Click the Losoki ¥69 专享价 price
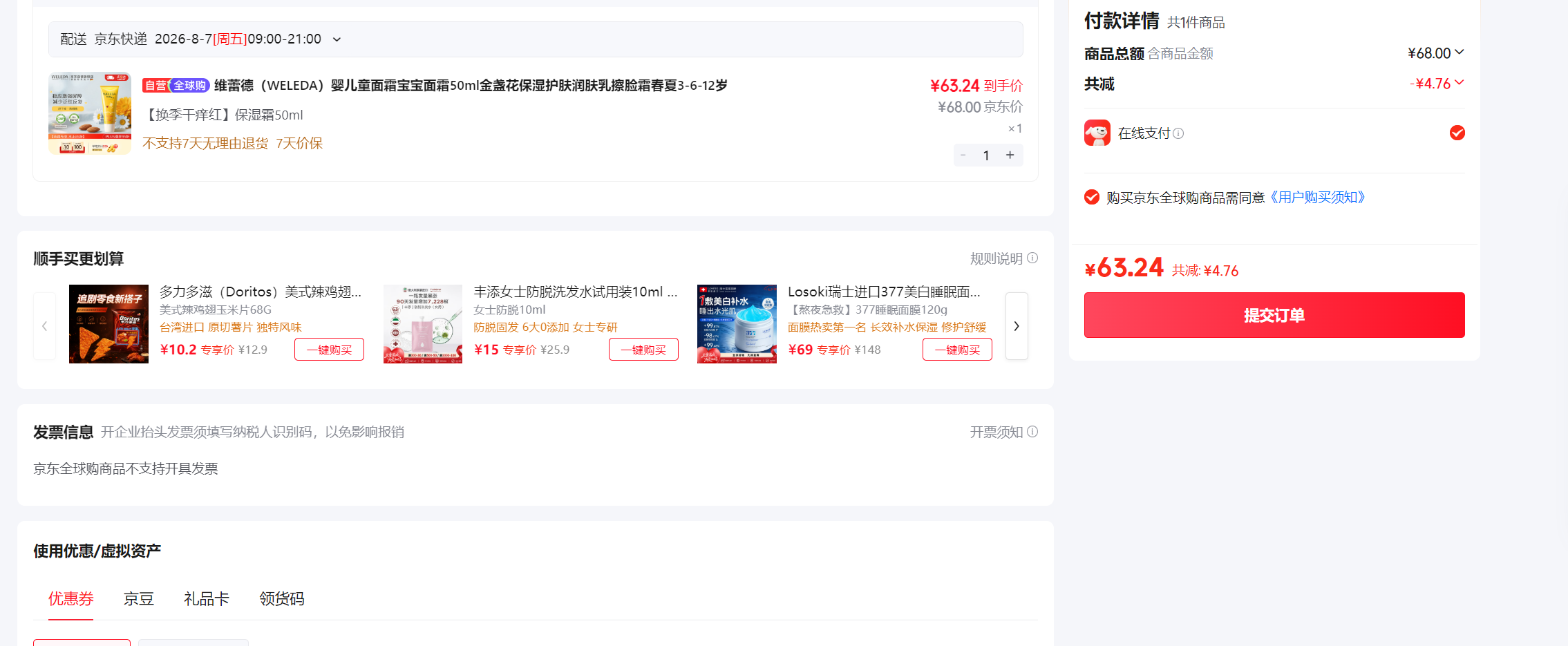Screen dimensions: 1568x646 coord(819,350)
